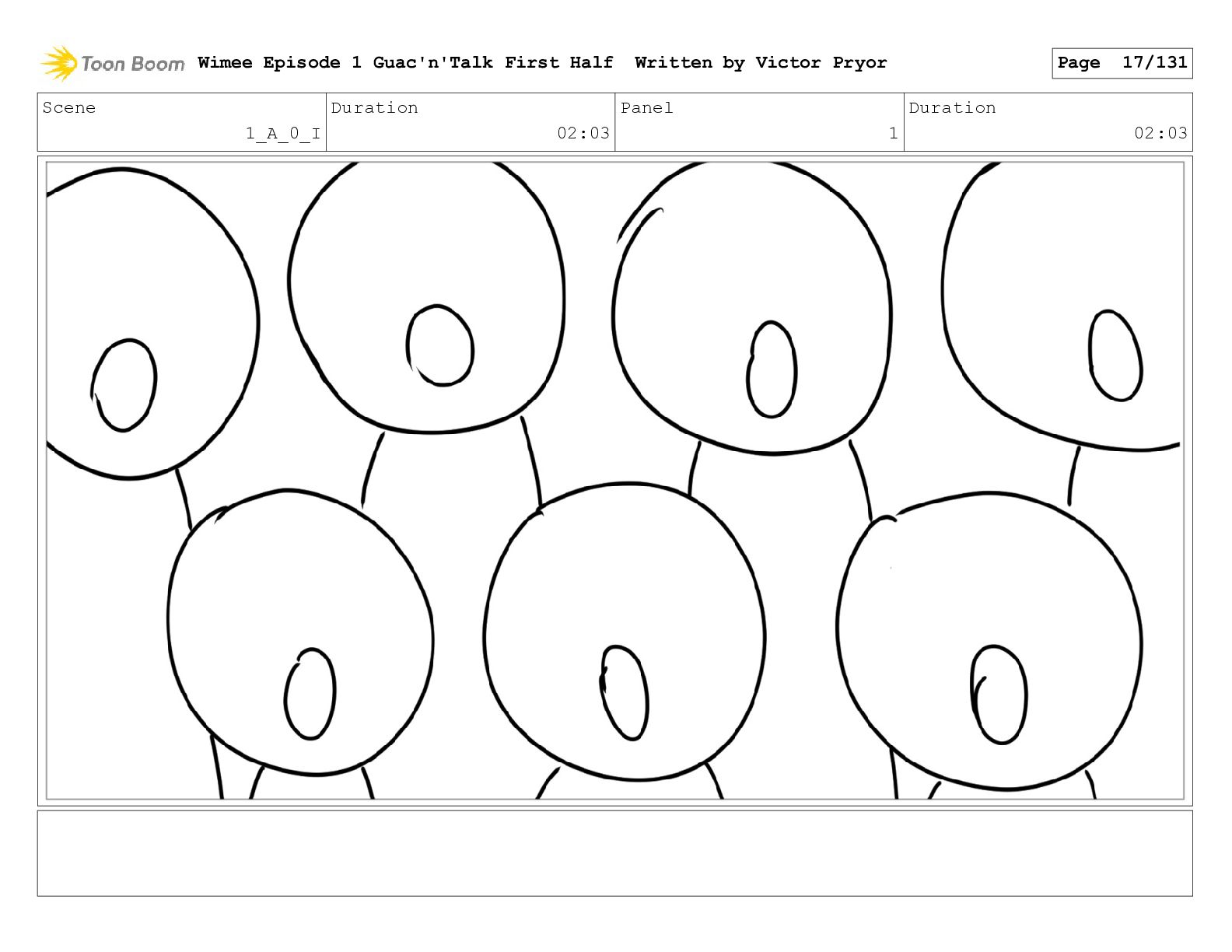This screenshot has height=952, width=1232.
Task: Click the storyboard panel drawing
Action: point(614,481)
